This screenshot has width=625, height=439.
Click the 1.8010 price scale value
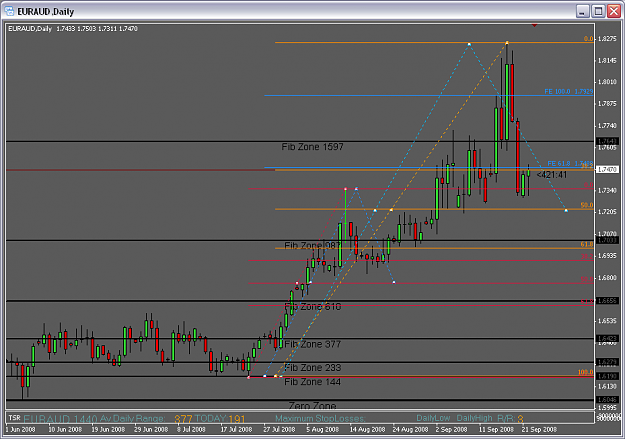[x=607, y=82]
